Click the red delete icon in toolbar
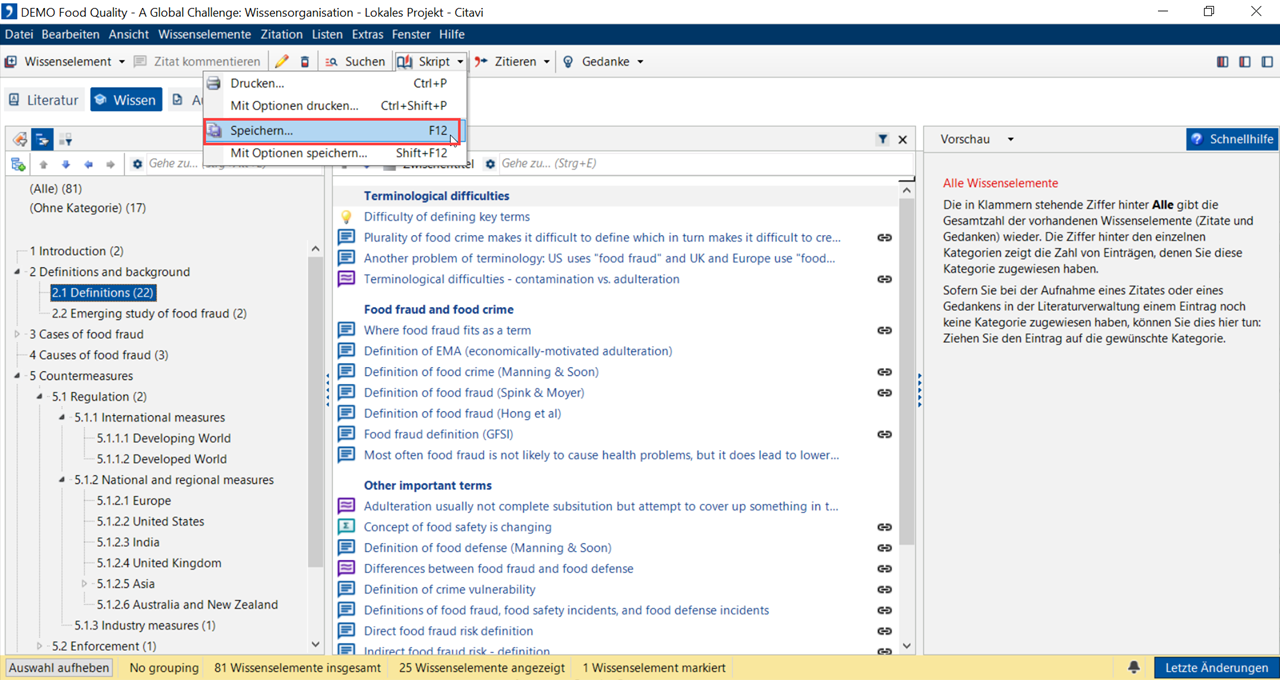The width and height of the screenshot is (1280, 680). click(x=305, y=62)
